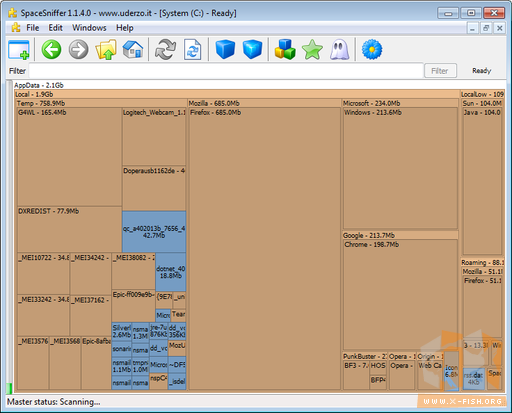The width and height of the screenshot is (512, 413).
Task: Select the _MEI10722 folder block
Action: 43,273
